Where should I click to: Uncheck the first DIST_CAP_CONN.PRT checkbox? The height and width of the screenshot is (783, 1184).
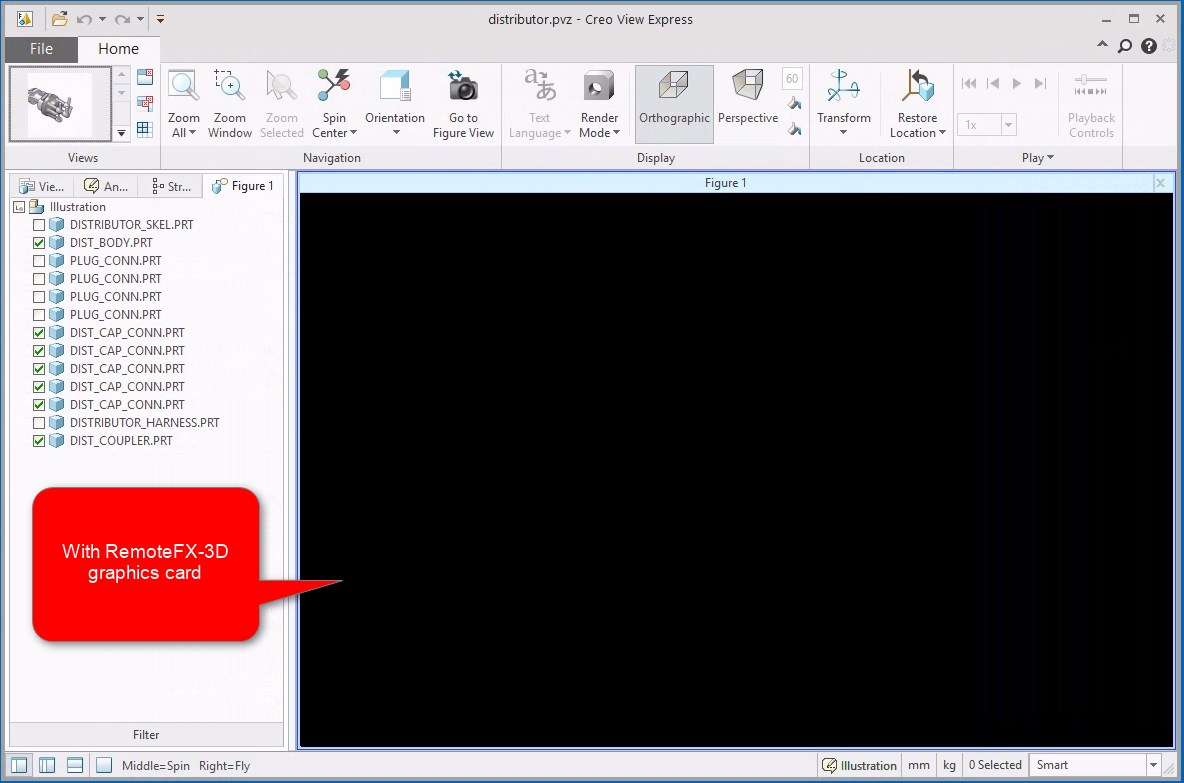(x=39, y=333)
